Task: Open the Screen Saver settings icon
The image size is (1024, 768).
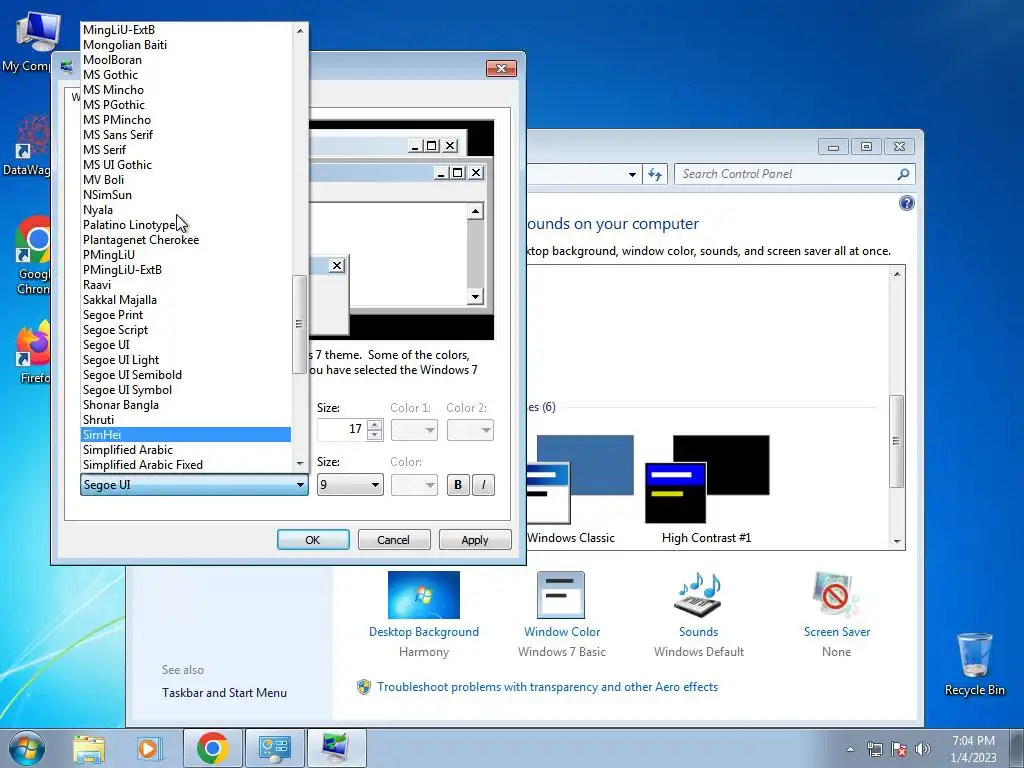Action: coord(836,595)
